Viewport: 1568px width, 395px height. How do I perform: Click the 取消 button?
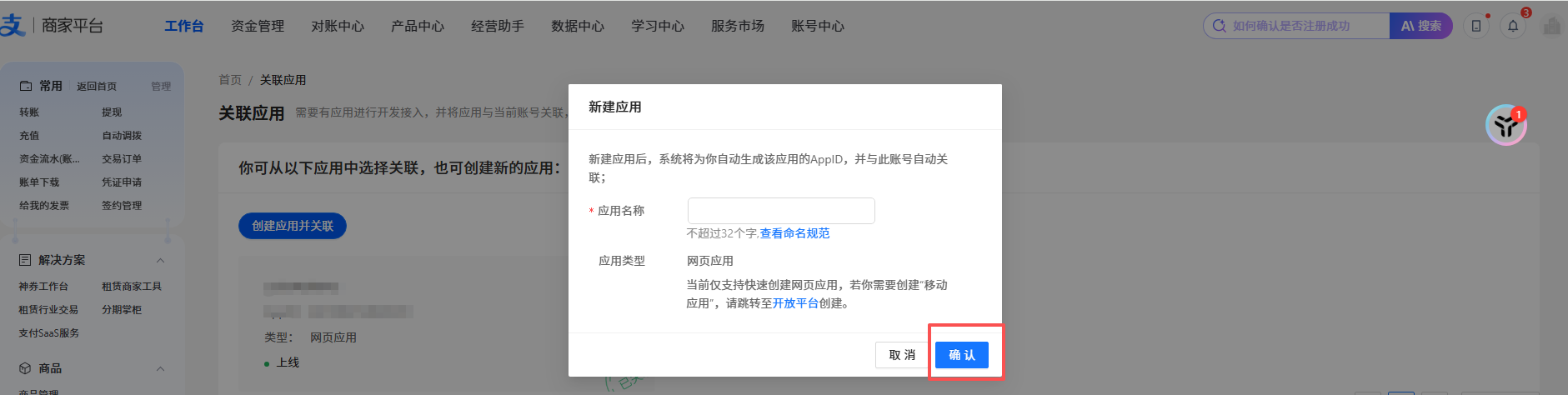902,355
